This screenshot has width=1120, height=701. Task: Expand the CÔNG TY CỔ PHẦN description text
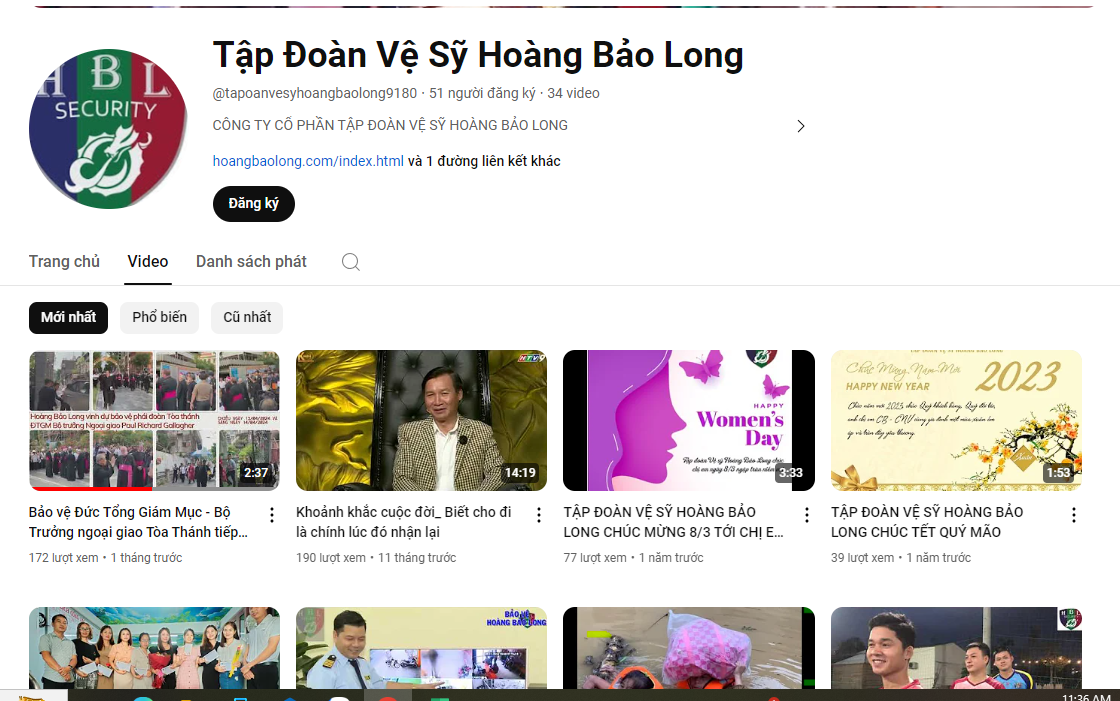click(x=390, y=126)
